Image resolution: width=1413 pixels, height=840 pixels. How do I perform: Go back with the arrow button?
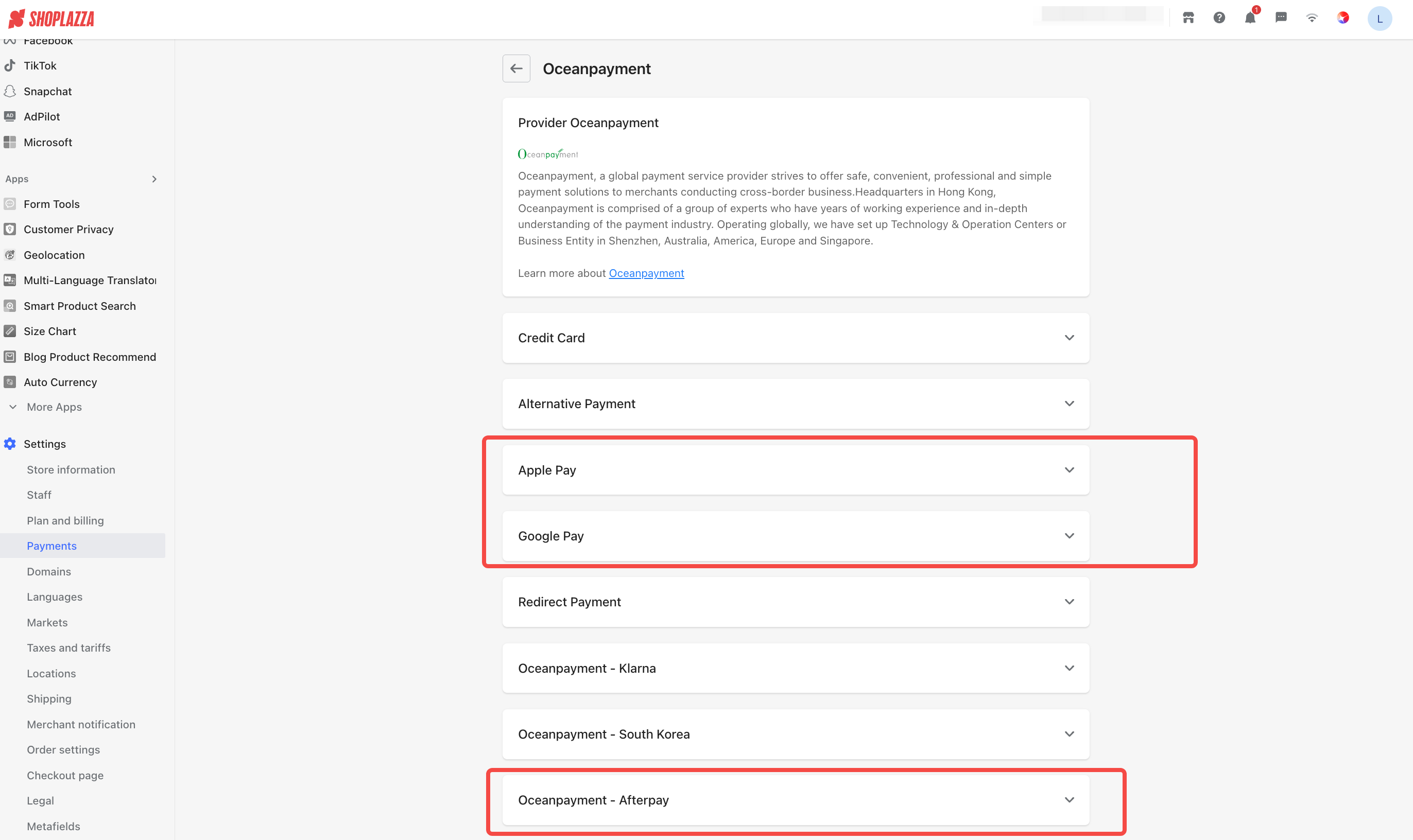(516, 68)
